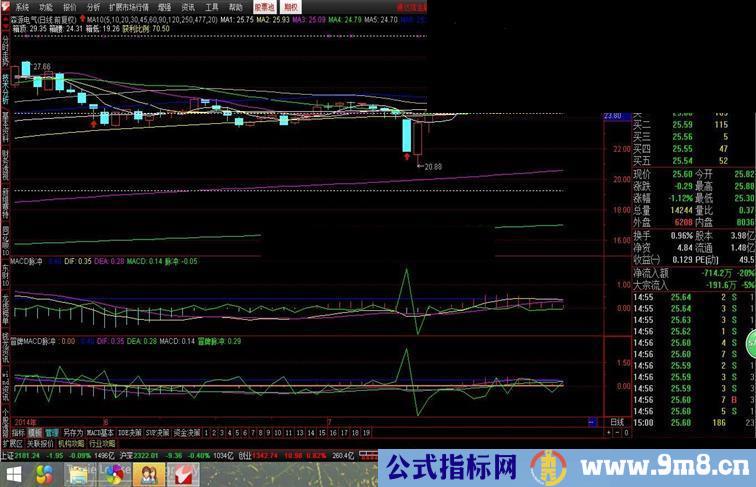756x487 pixels.
Task: Open File Explorer from the taskbar
Action: pos(79,474)
